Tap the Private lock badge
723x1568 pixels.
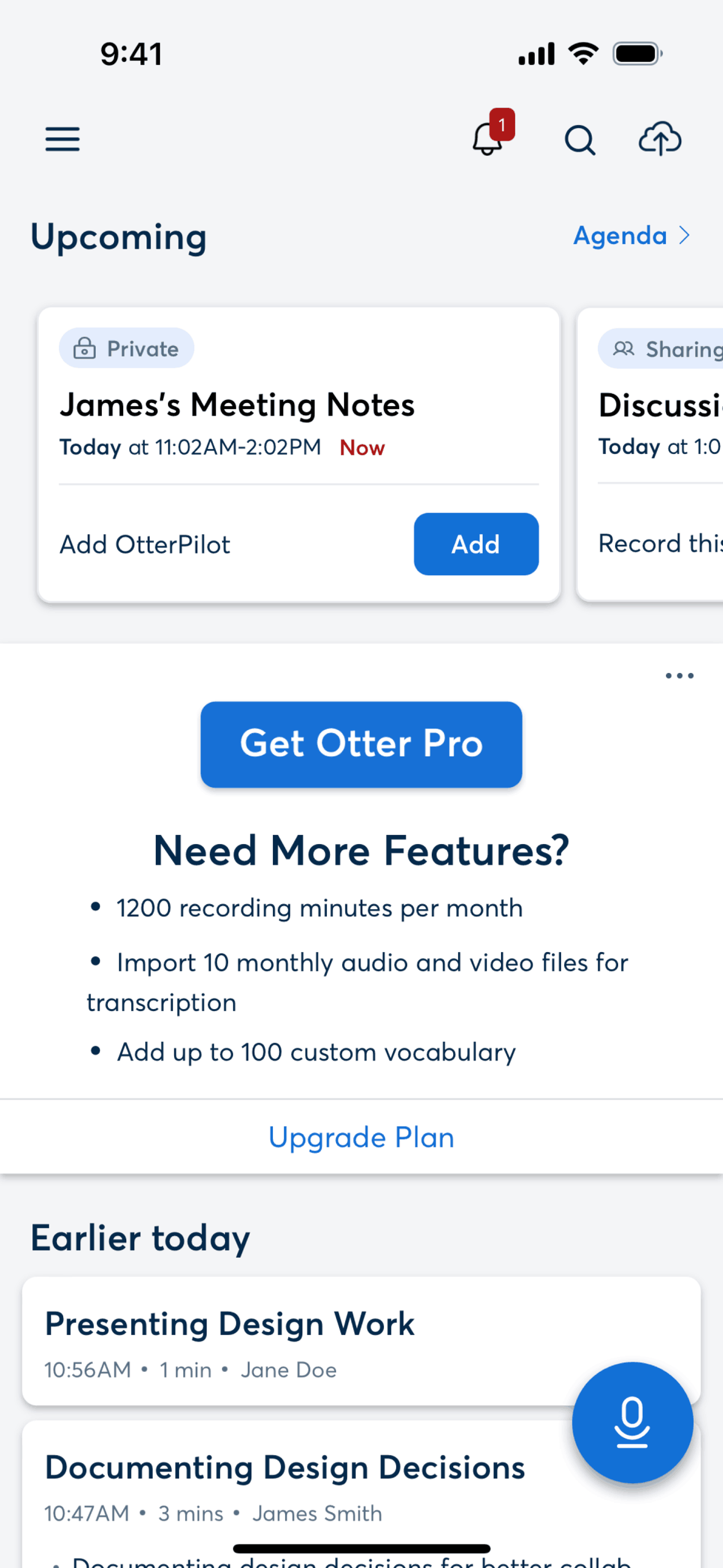127,348
